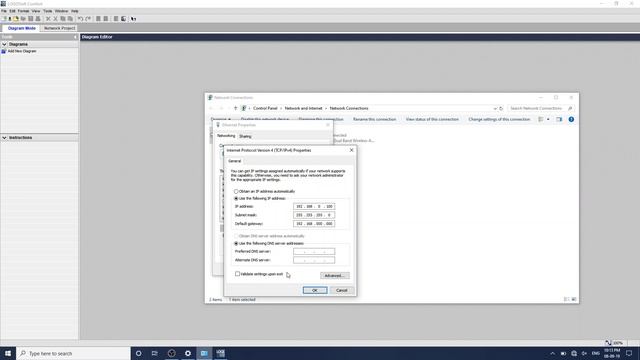This screenshot has height=360, width=640.
Task: Open the notification center icon
Action: [629, 353]
